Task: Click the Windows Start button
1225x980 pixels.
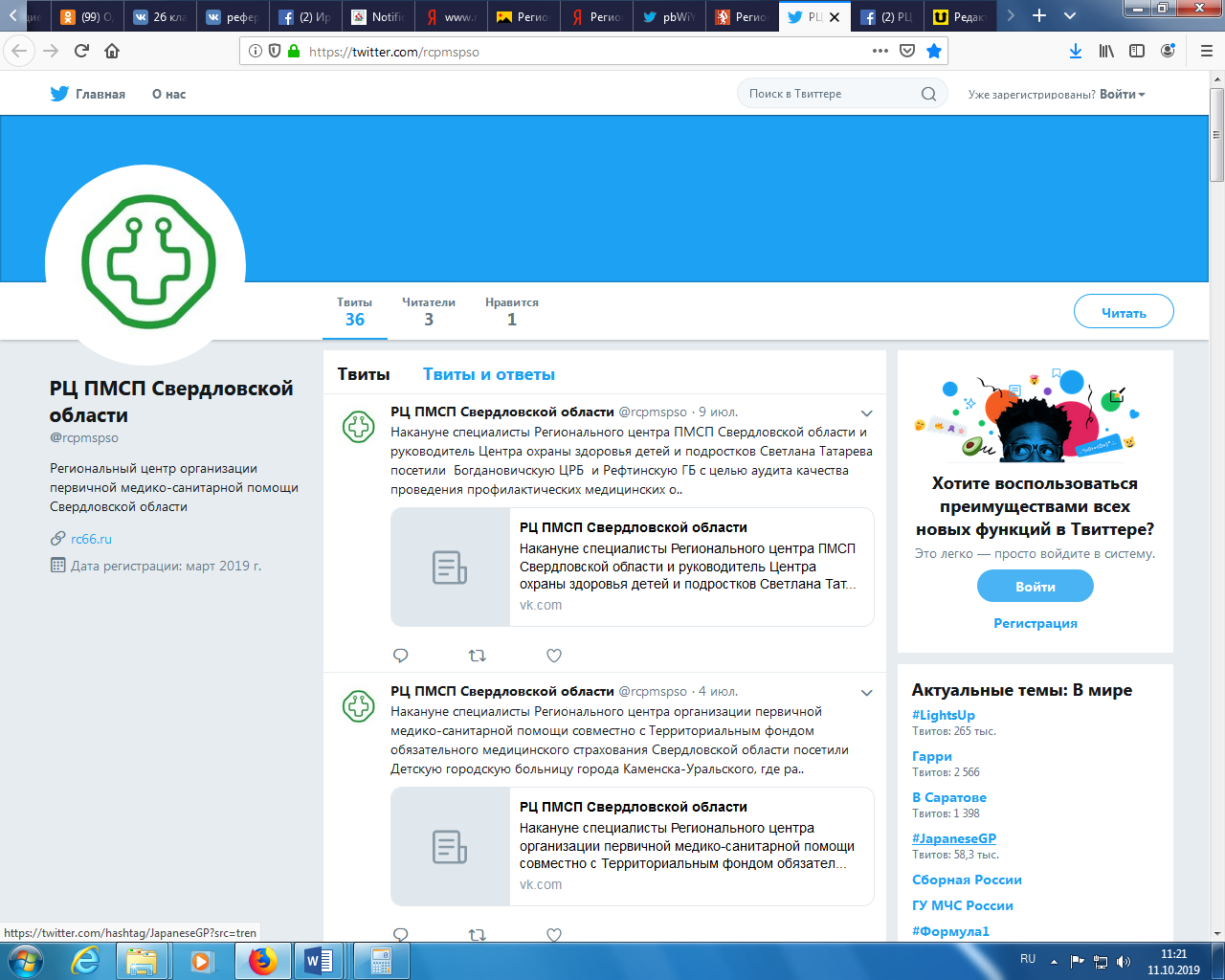Action: click(x=26, y=960)
